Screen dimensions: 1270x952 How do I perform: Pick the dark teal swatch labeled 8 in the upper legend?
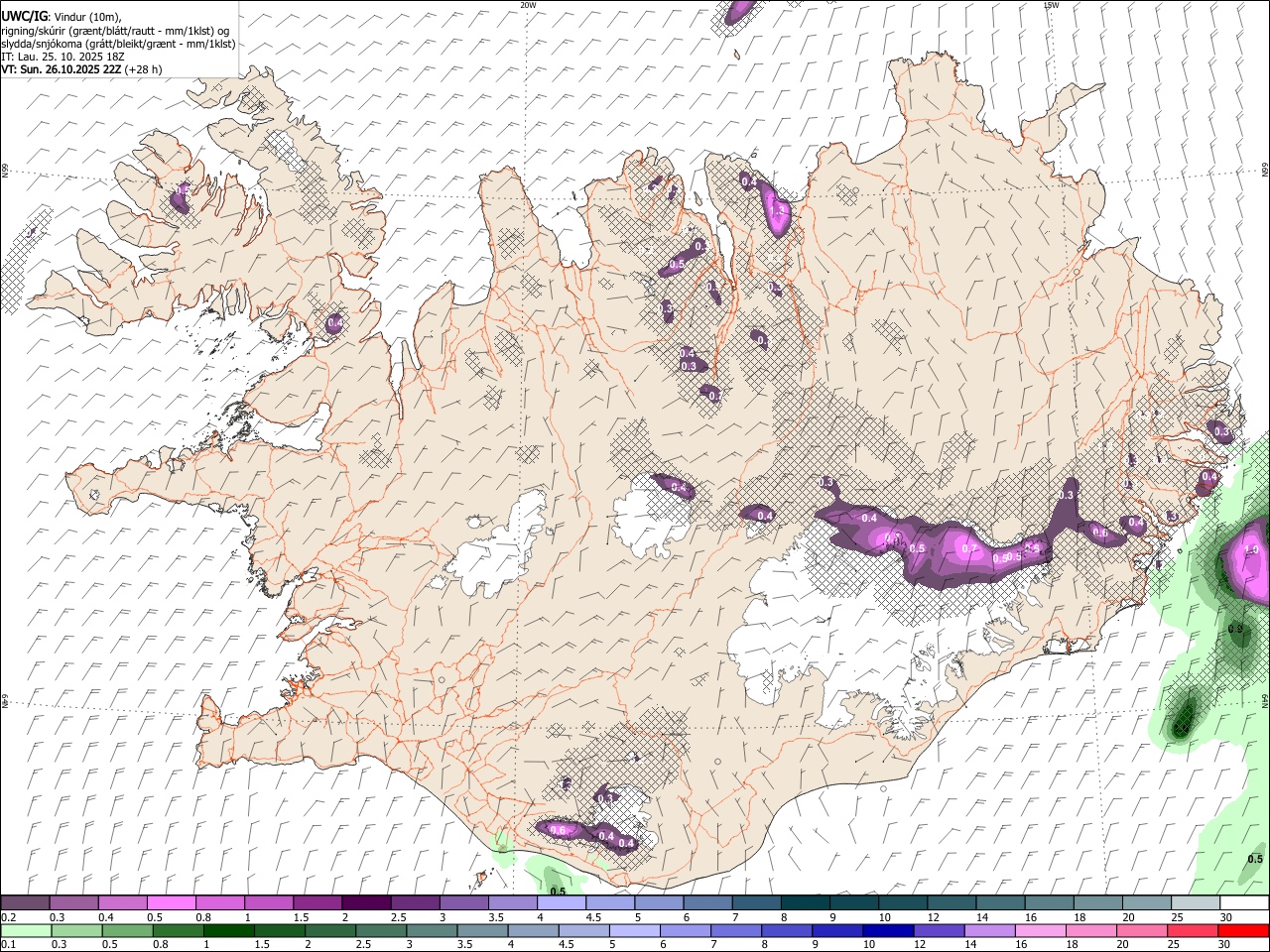coord(805,903)
